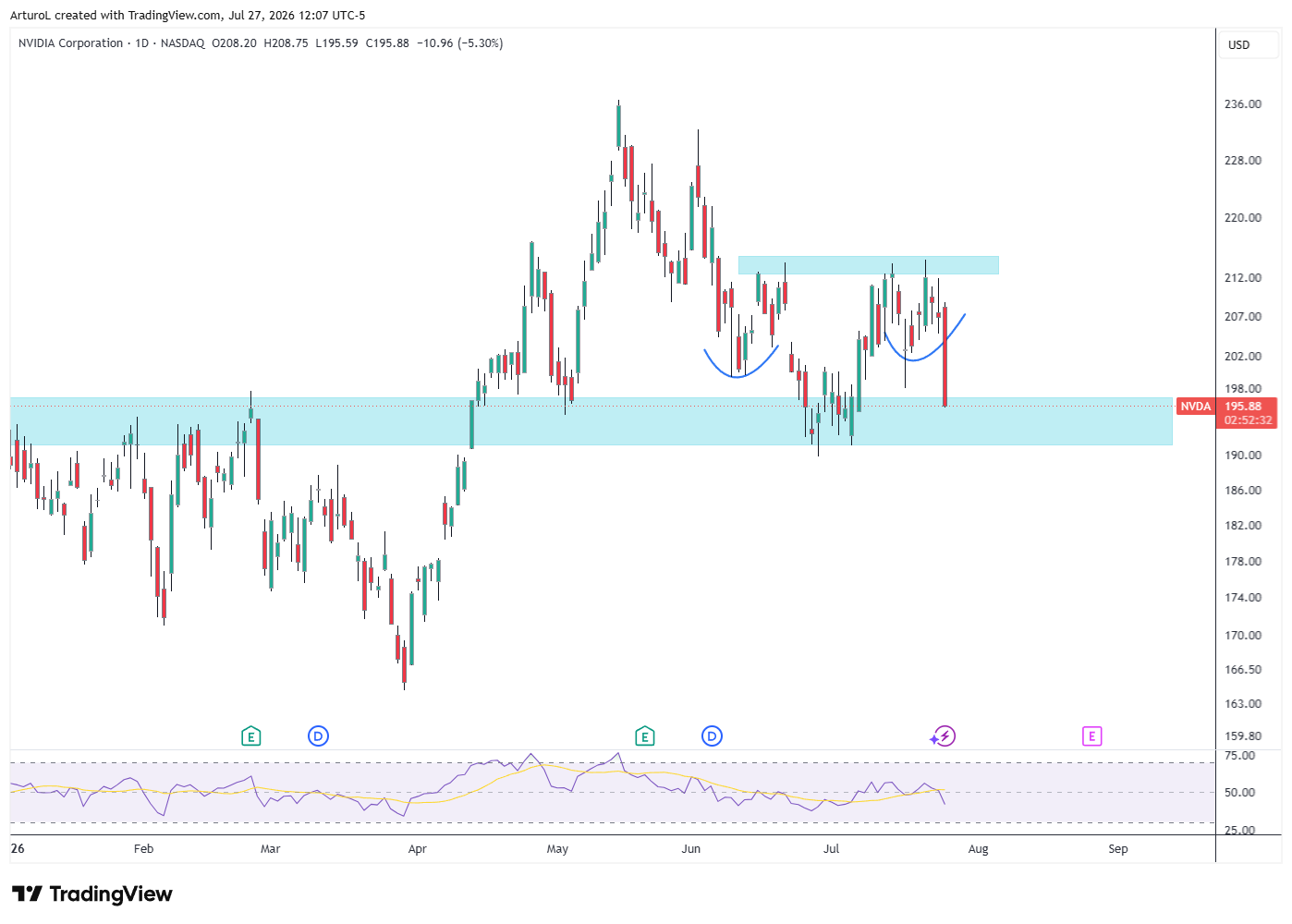Click the pink upcoming earnings E icon
Image resolution: width=1292 pixels, height=924 pixels.
coord(1092,736)
